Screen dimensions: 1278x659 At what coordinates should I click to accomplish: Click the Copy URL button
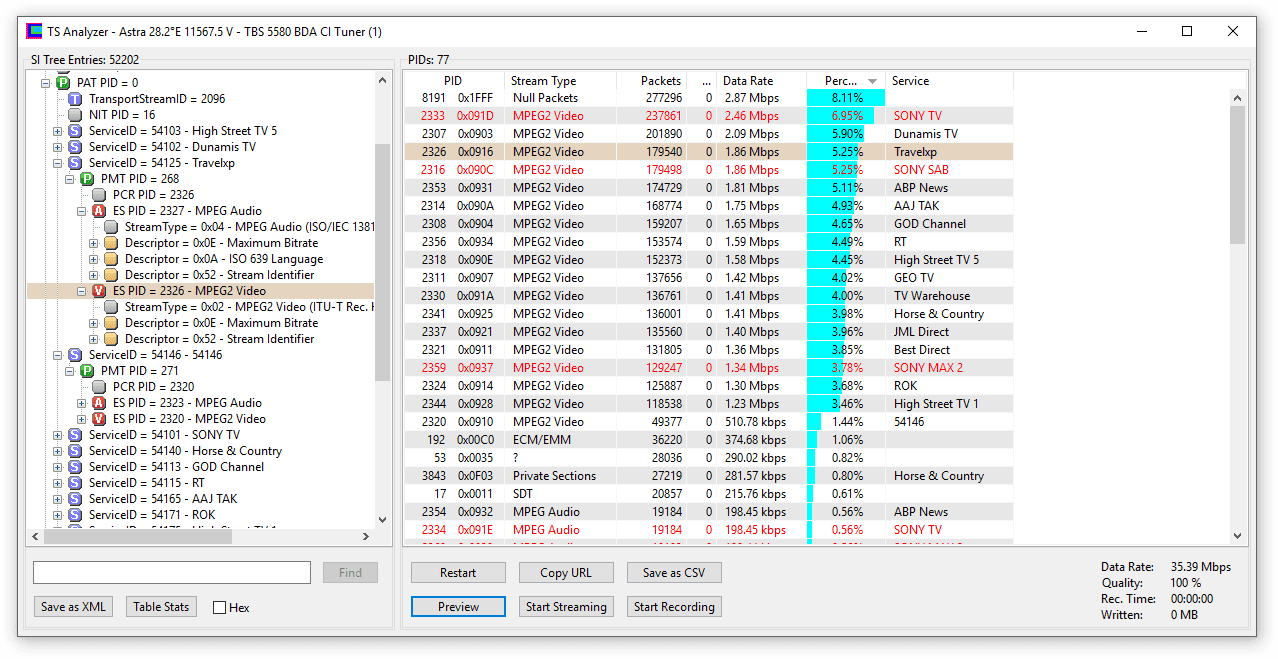click(566, 573)
